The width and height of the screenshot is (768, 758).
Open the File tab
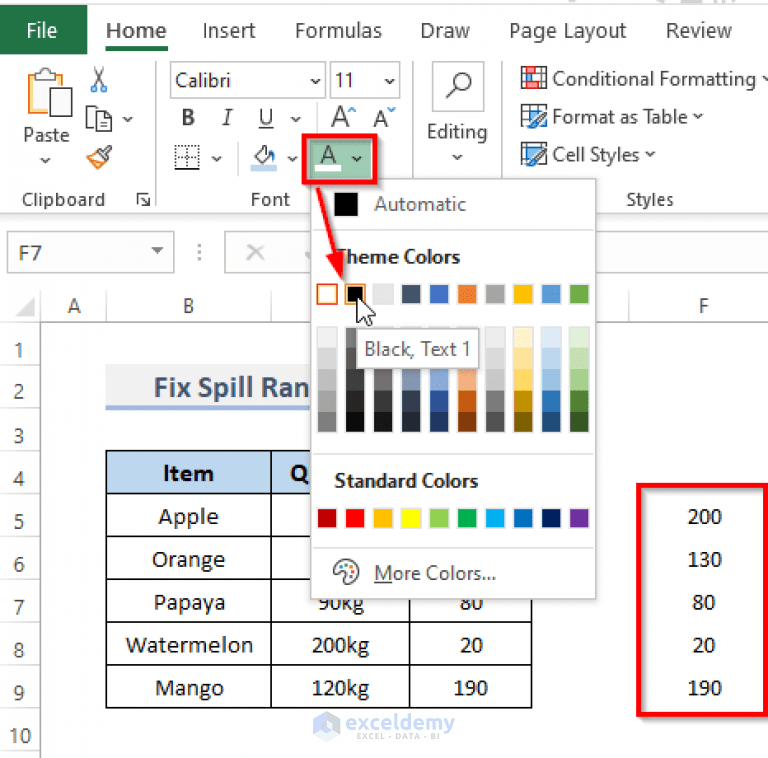pos(43,30)
